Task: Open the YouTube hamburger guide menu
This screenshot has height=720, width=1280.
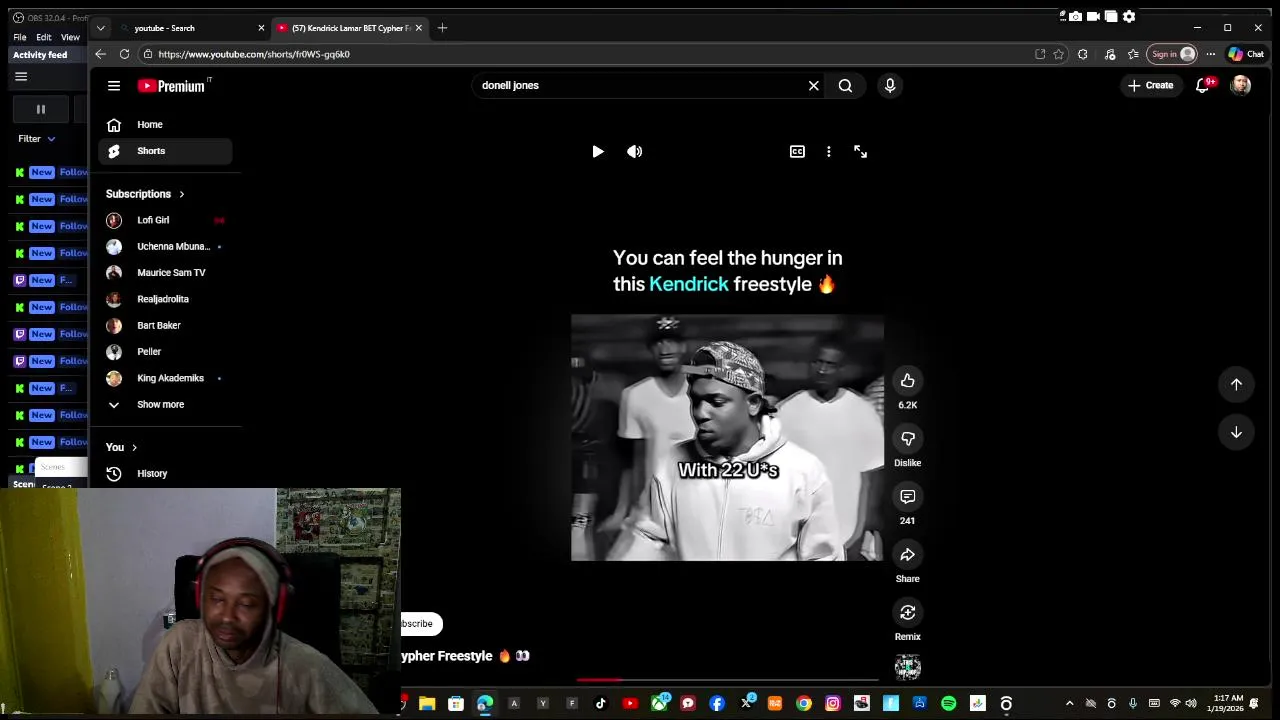Action: (x=114, y=86)
